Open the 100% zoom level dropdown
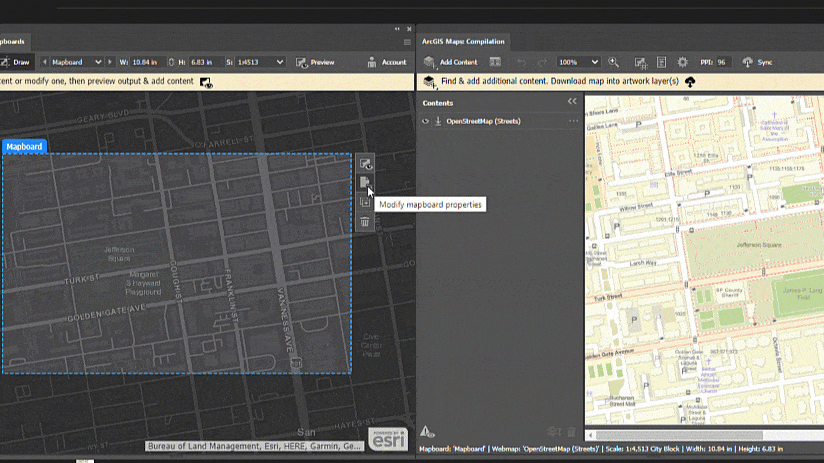 click(x=578, y=62)
